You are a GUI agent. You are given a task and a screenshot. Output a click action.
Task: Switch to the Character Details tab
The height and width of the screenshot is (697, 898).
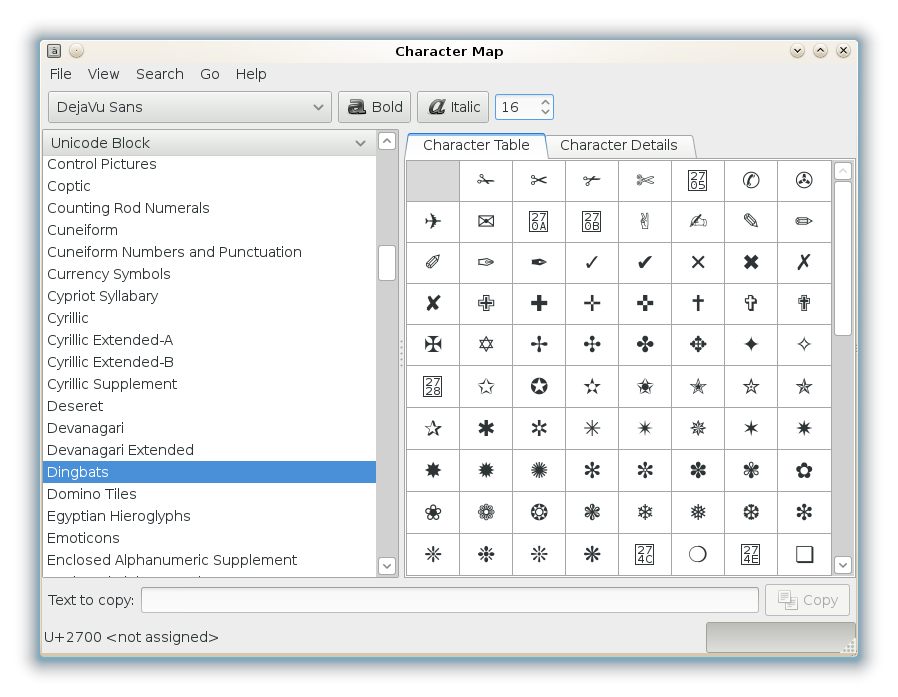[621, 145]
